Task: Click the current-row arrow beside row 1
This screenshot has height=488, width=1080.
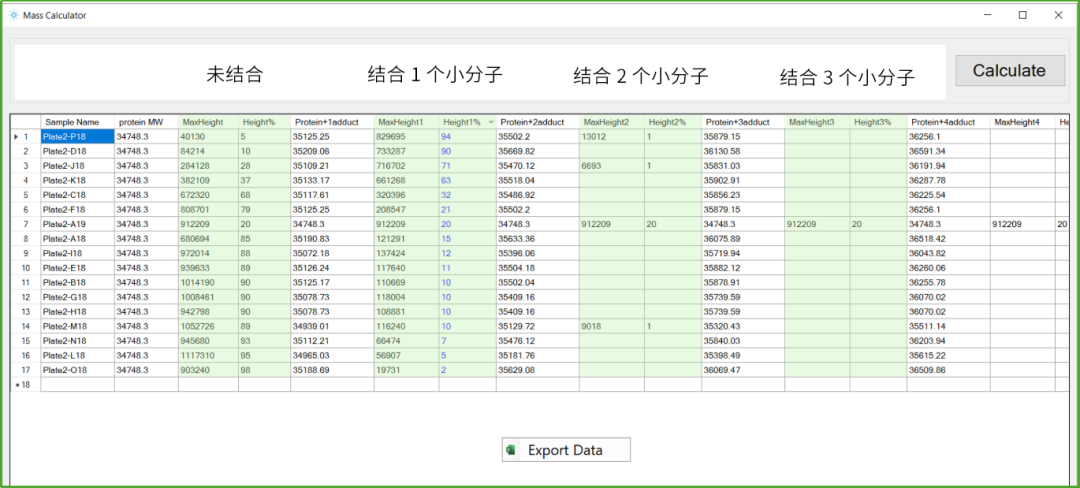Action: (x=15, y=136)
